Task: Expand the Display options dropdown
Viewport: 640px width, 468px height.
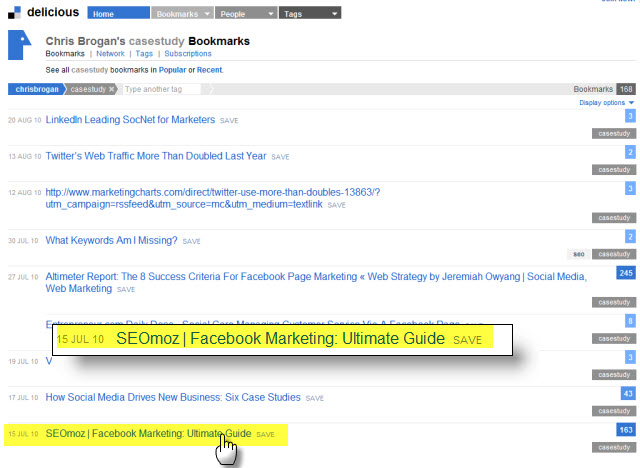Action: (606, 103)
